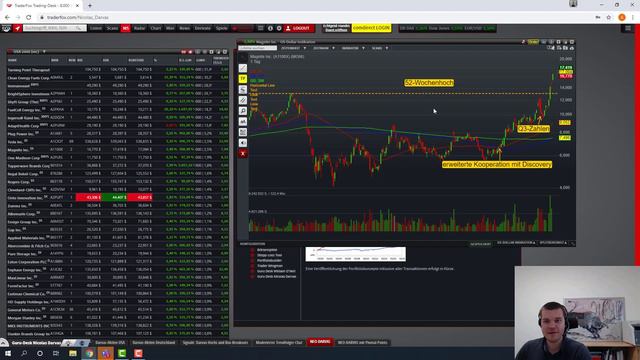640x360 pixels.
Task: Toggle the red marker beside Guru-Desk Nicolas Darvas list entry
Action: [x=252, y=276]
